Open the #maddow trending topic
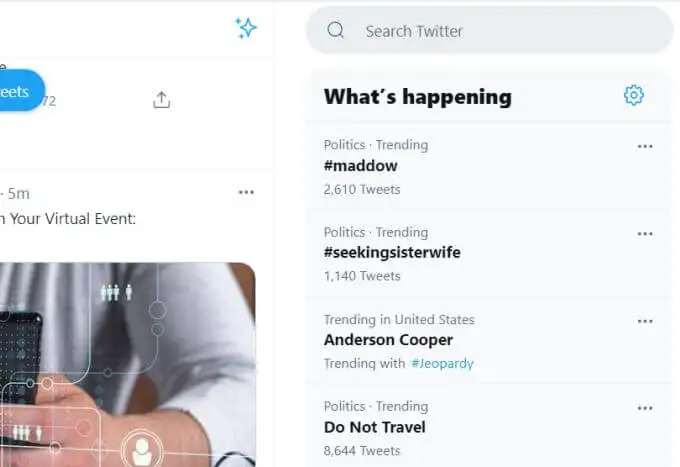680x467 pixels. [x=360, y=166]
